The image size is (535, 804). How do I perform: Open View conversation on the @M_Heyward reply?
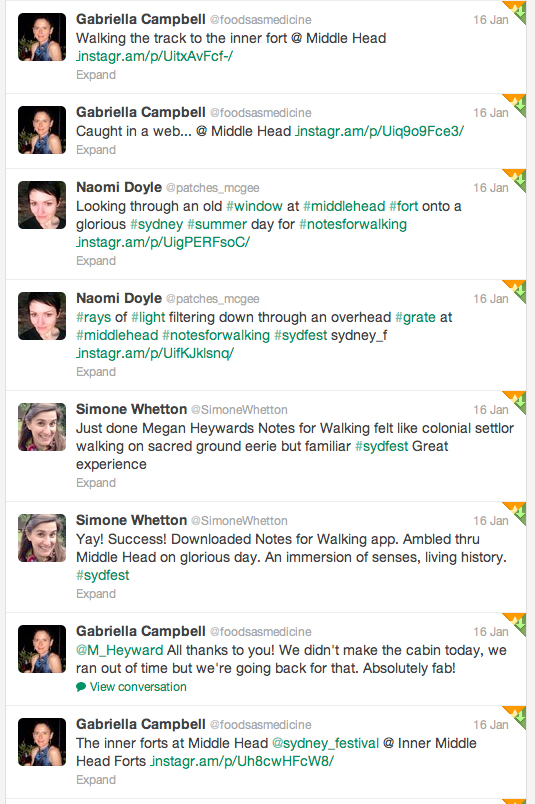pos(138,687)
